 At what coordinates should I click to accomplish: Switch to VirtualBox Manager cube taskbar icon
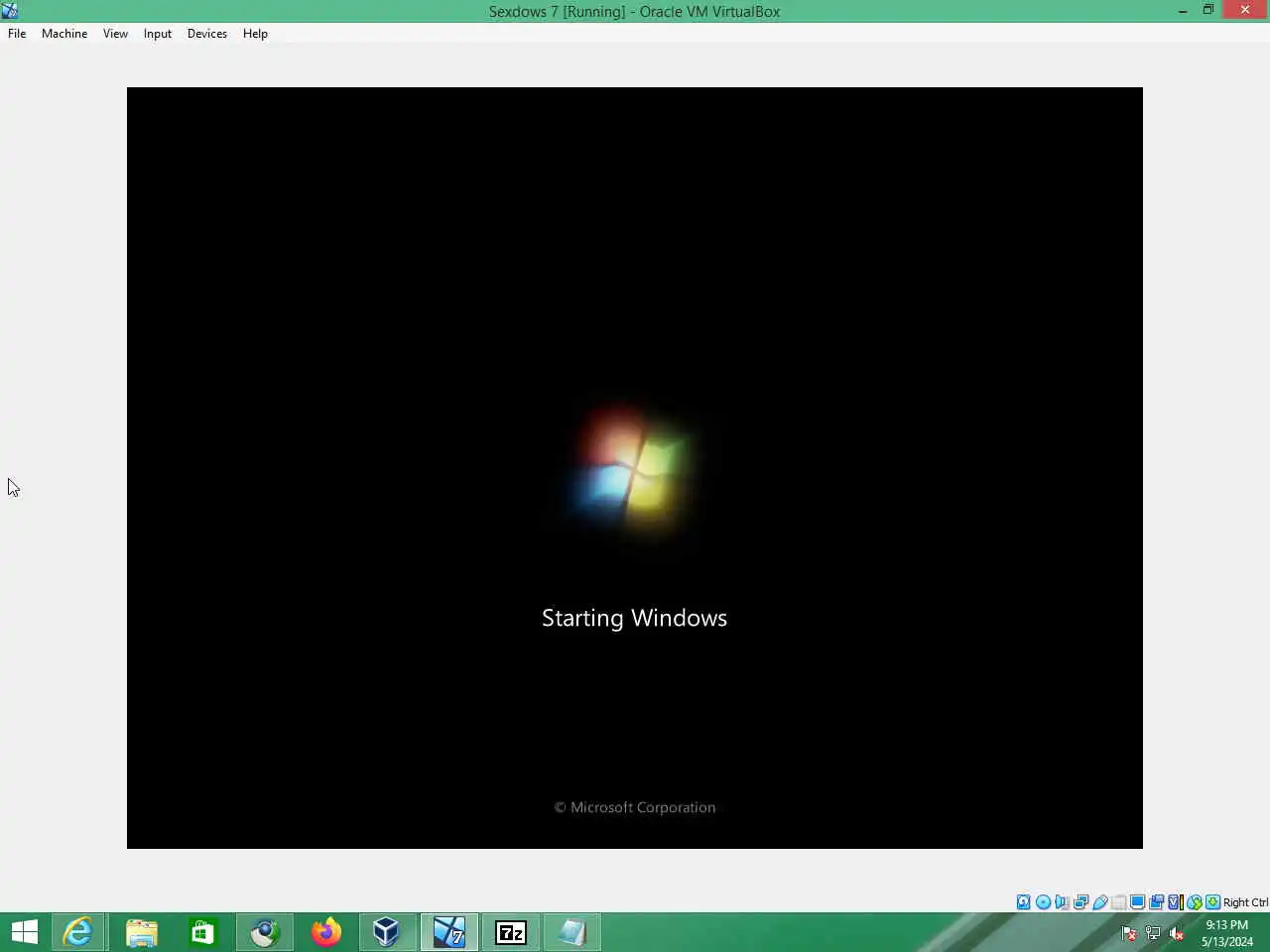point(387,932)
